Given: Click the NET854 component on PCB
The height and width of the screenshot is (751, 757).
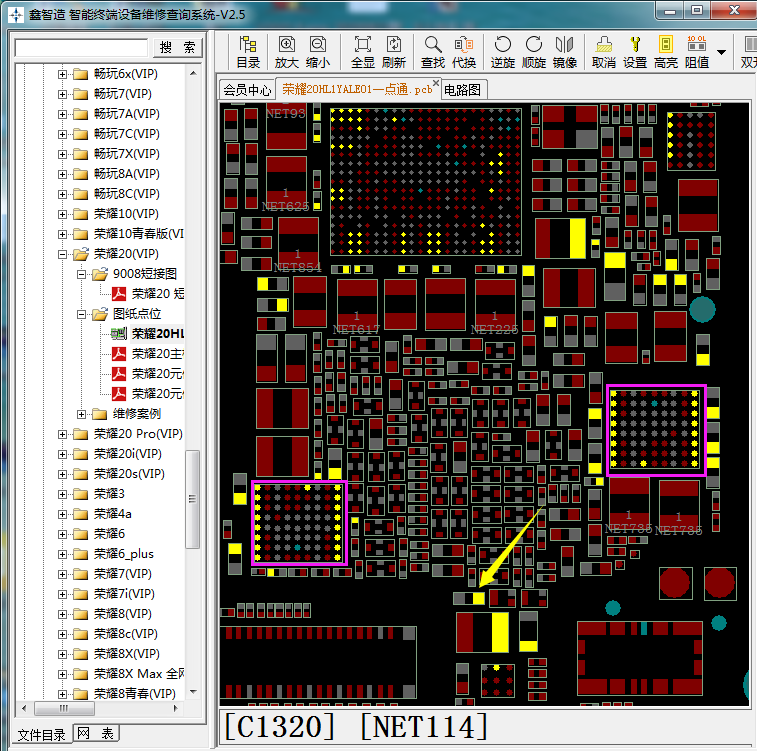Looking at the screenshot, I should pos(298,242).
